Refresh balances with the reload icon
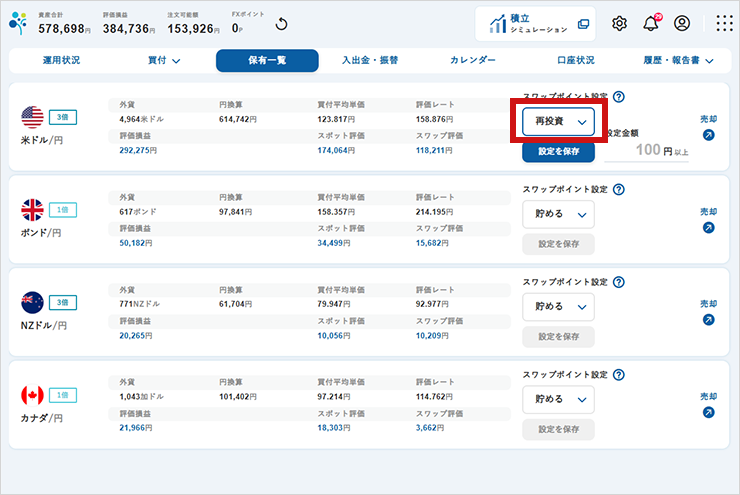This screenshot has width=740, height=495. pos(281,24)
